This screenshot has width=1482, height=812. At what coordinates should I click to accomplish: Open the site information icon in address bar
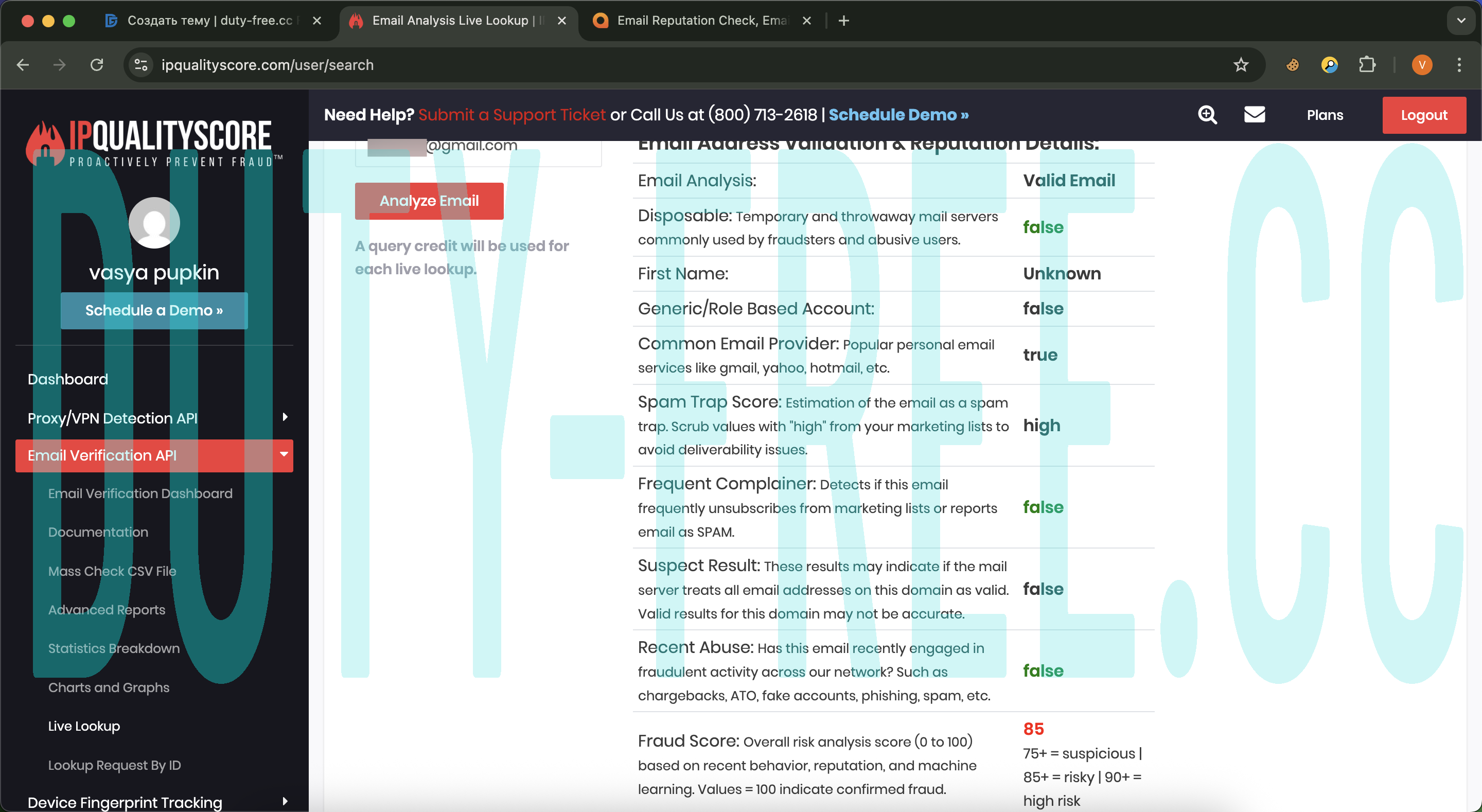pyautogui.click(x=141, y=65)
